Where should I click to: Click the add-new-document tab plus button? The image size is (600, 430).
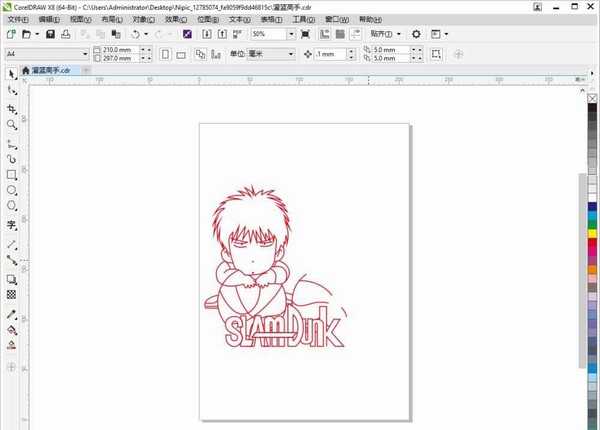coord(86,70)
